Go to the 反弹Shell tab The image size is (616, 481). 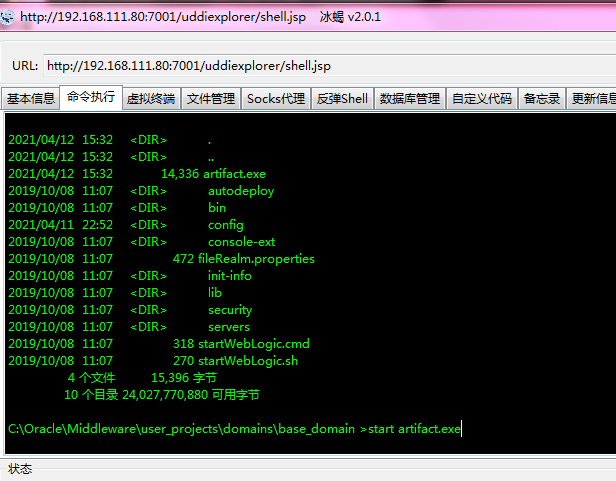[342, 98]
